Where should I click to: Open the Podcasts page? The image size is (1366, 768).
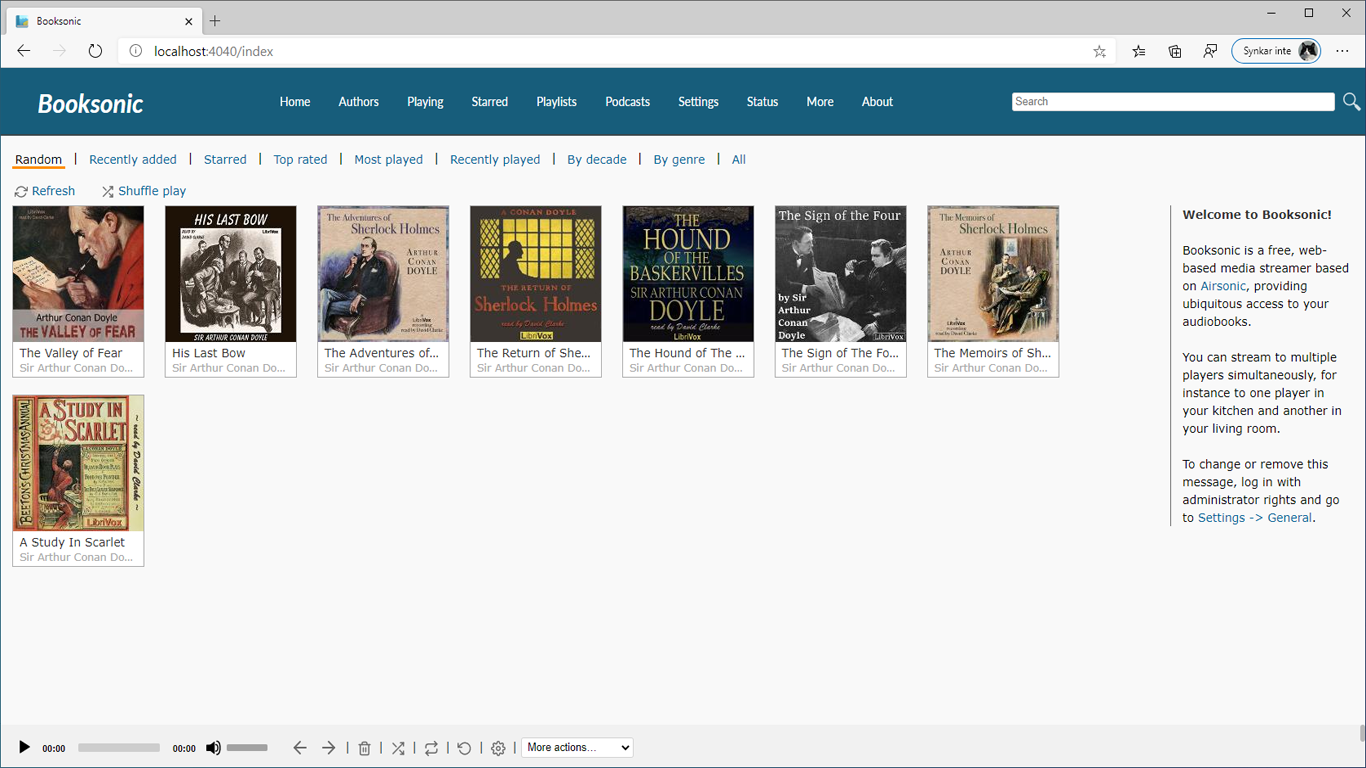point(628,102)
